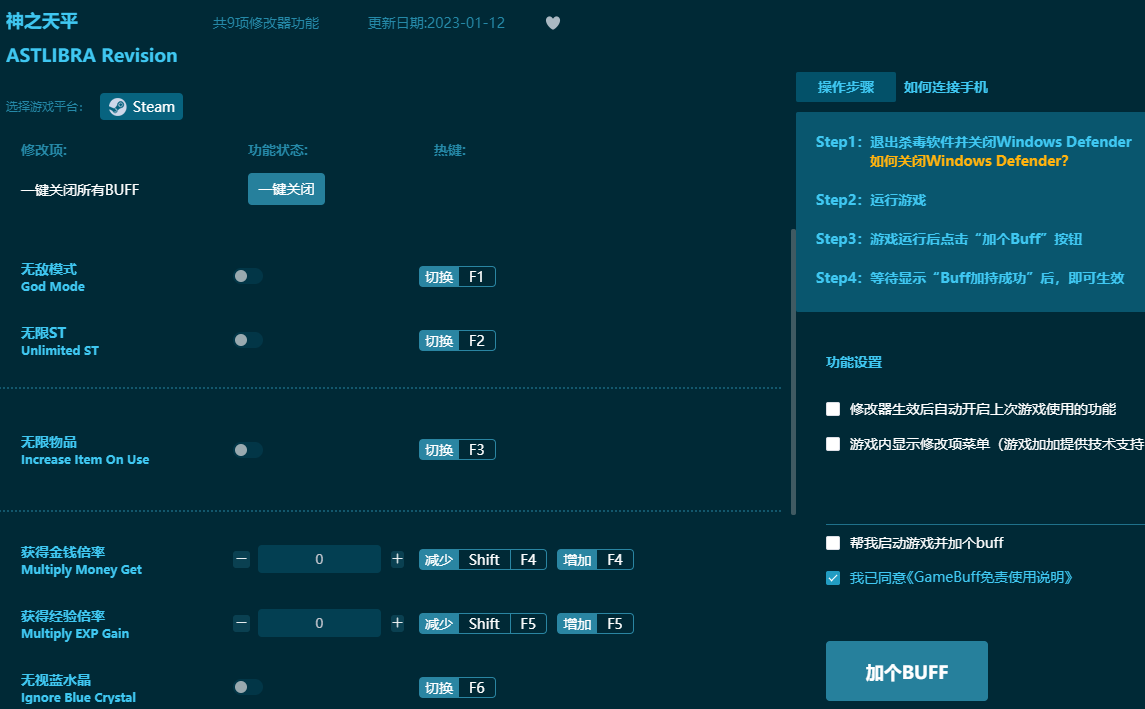The image size is (1145, 709).
Task: Increase the Multiply EXP Gain value
Action: tap(397, 624)
